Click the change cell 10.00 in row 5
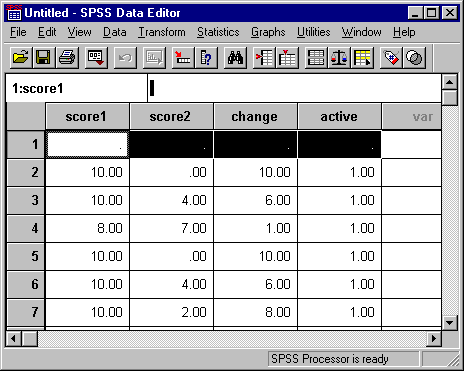The width and height of the screenshot is (464, 371). pyautogui.click(x=255, y=256)
